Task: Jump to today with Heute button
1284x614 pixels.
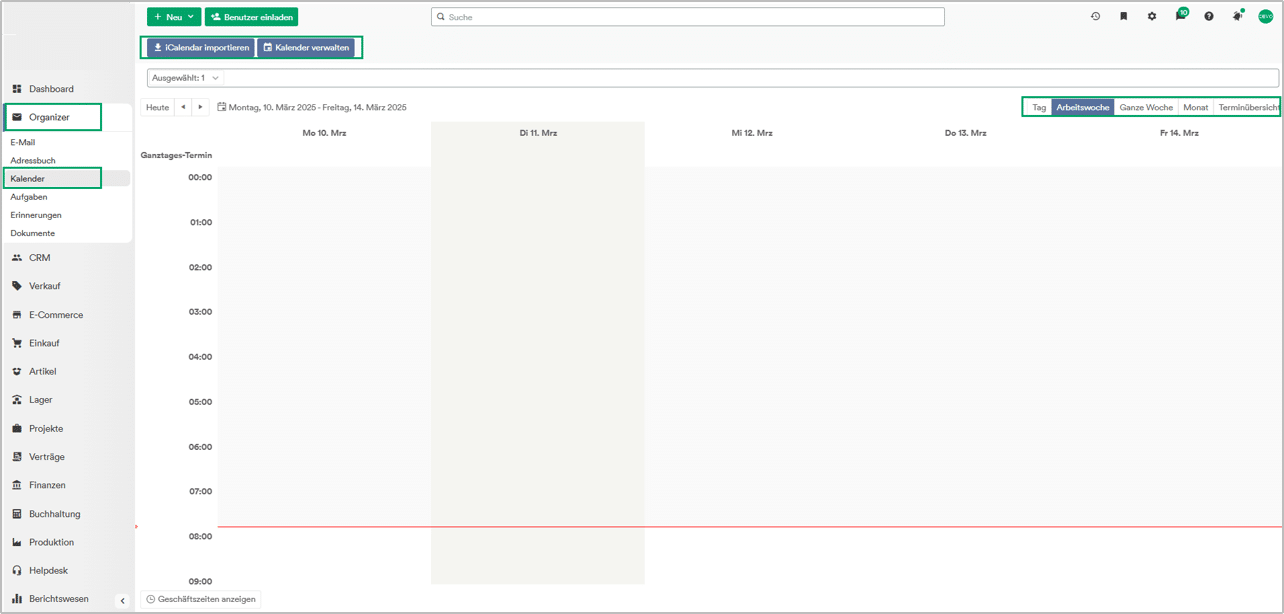Action: (x=158, y=107)
